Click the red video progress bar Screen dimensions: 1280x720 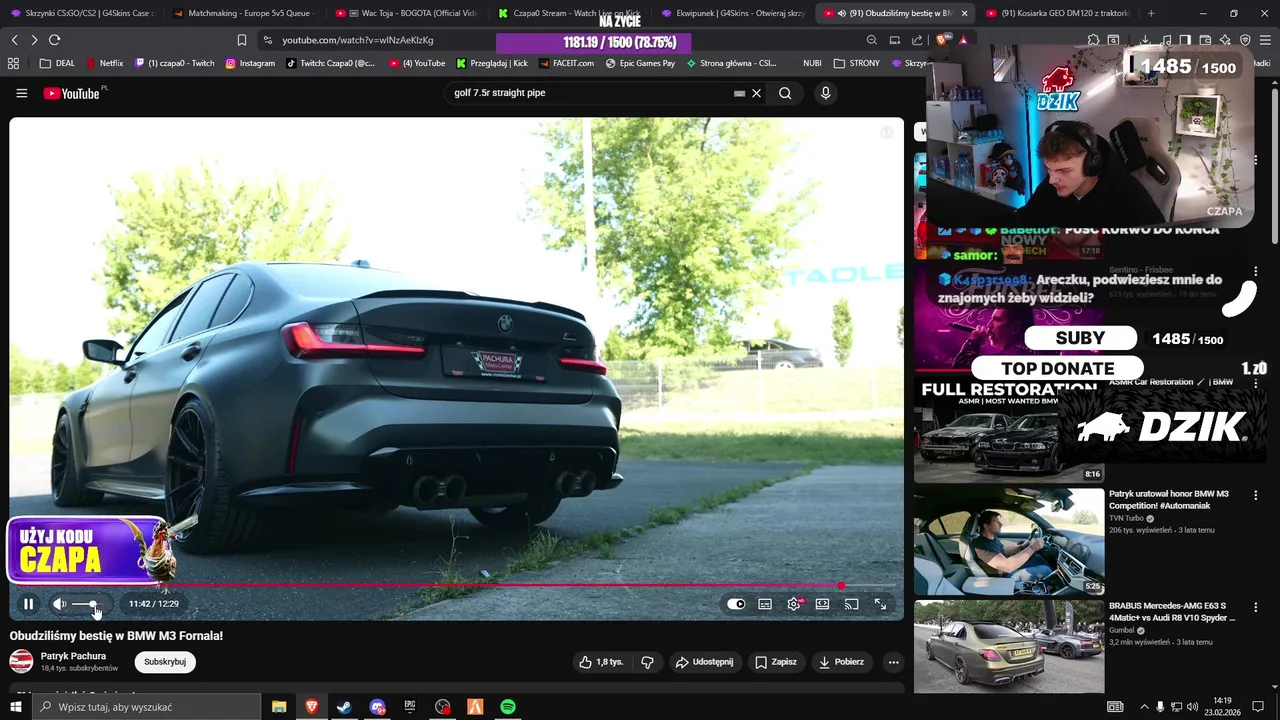point(456,586)
